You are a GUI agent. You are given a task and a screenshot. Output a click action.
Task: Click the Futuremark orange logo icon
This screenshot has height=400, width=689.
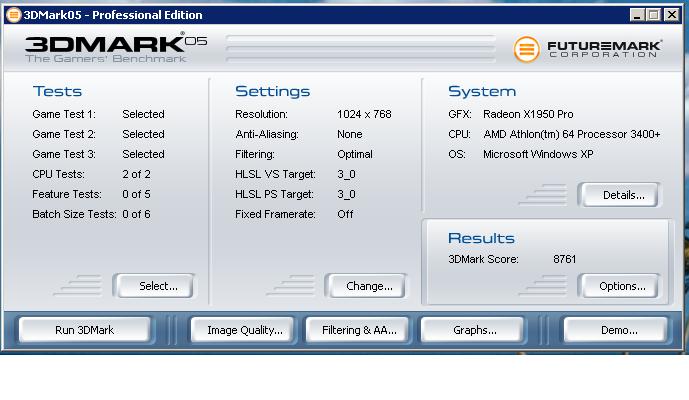coord(526,49)
